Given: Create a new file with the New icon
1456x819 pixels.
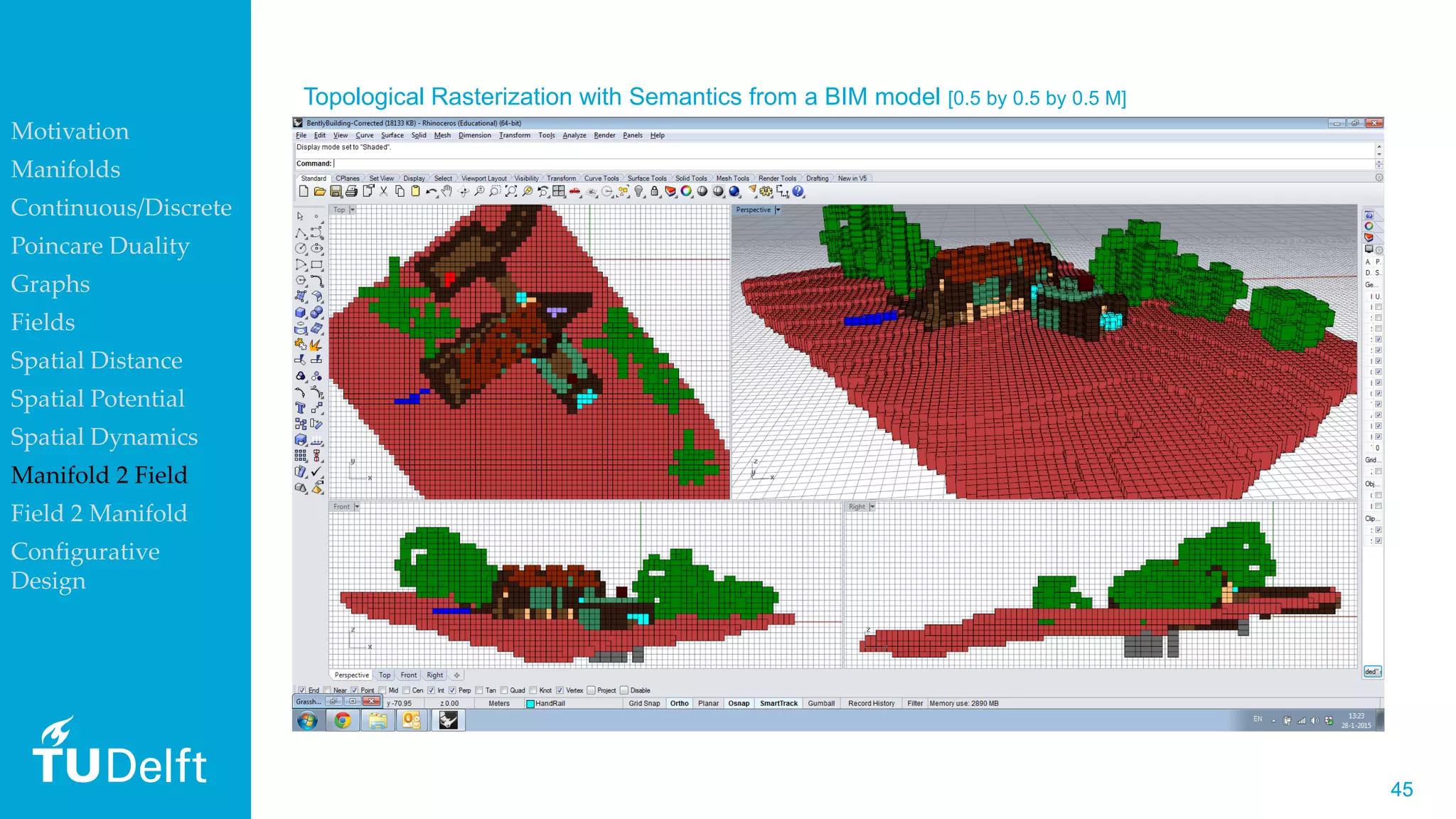Looking at the screenshot, I should point(304,191).
